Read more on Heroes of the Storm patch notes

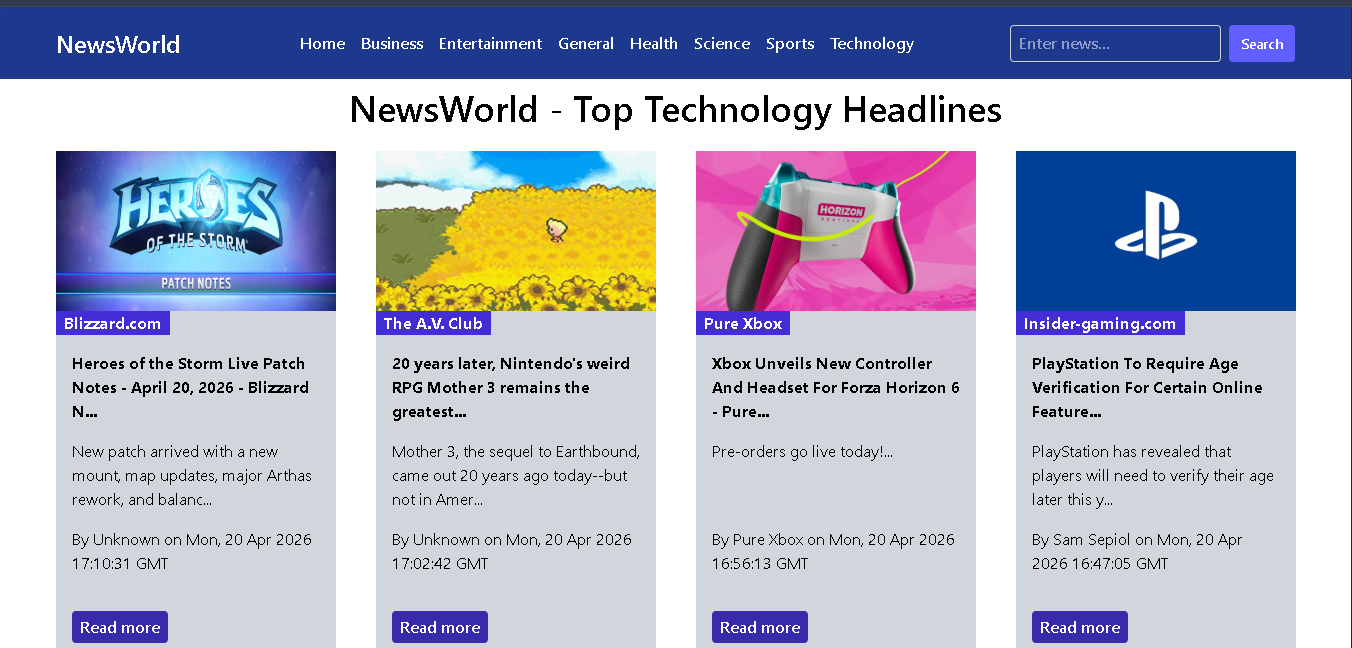pyautogui.click(x=120, y=627)
